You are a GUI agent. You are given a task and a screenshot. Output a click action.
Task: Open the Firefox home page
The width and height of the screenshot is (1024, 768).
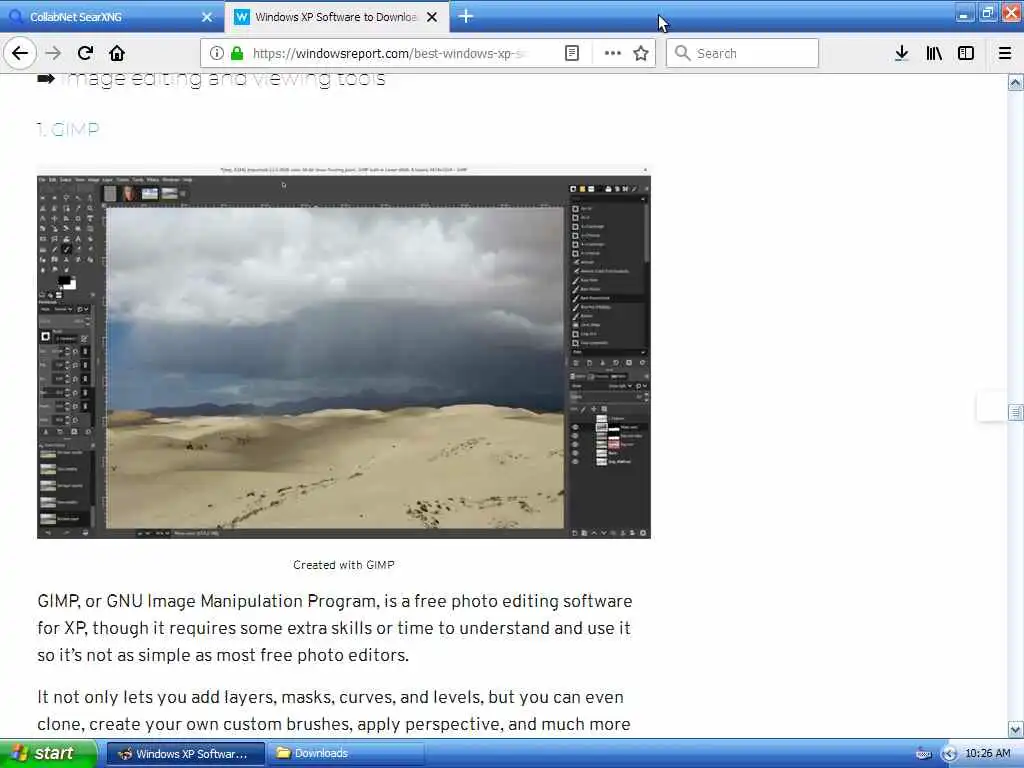tap(117, 53)
